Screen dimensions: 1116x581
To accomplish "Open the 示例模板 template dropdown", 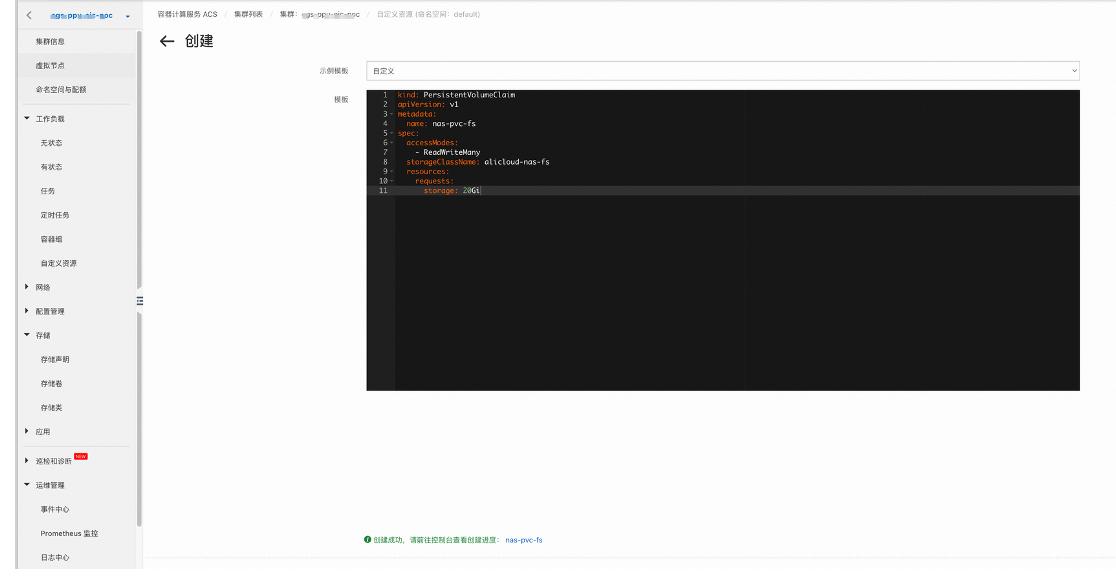I will point(722,70).
